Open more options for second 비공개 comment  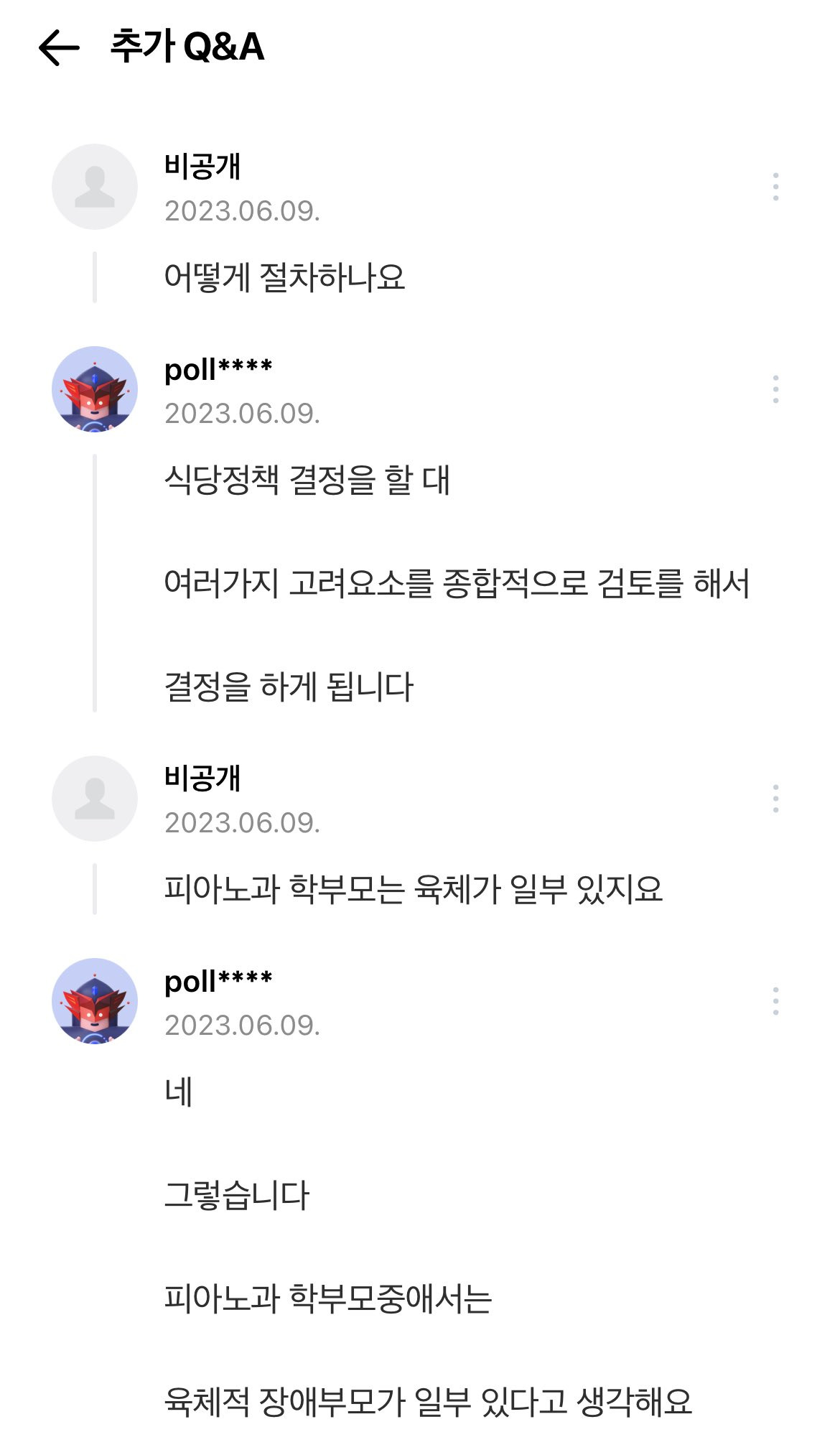coord(775,799)
